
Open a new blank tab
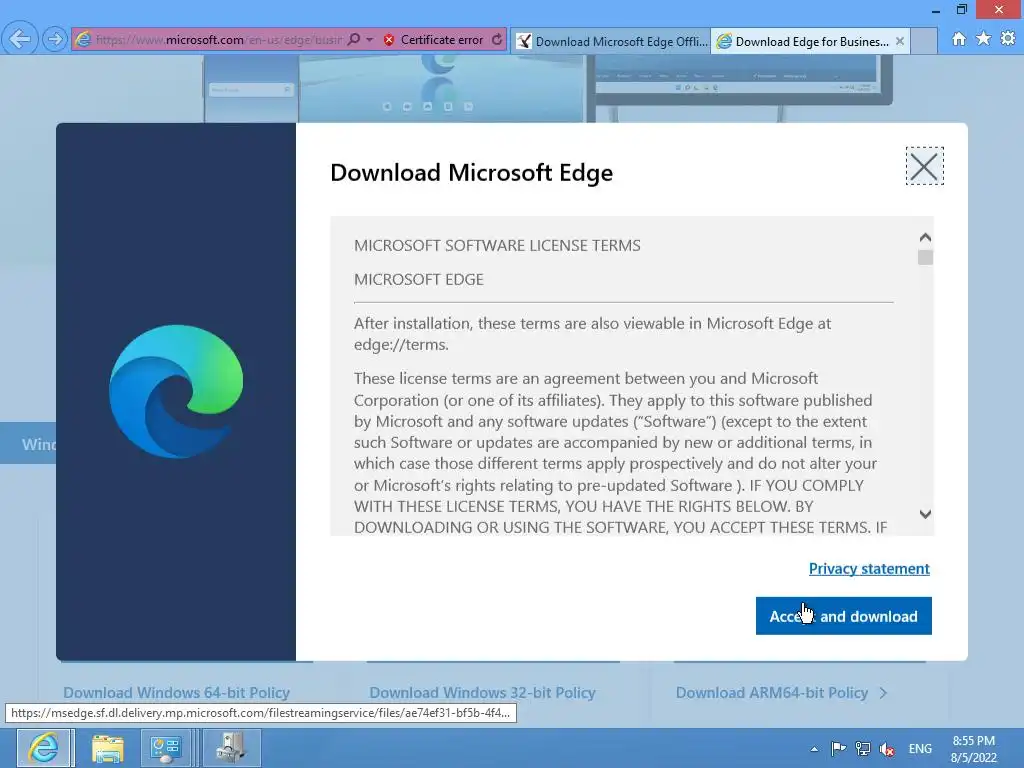pos(924,41)
